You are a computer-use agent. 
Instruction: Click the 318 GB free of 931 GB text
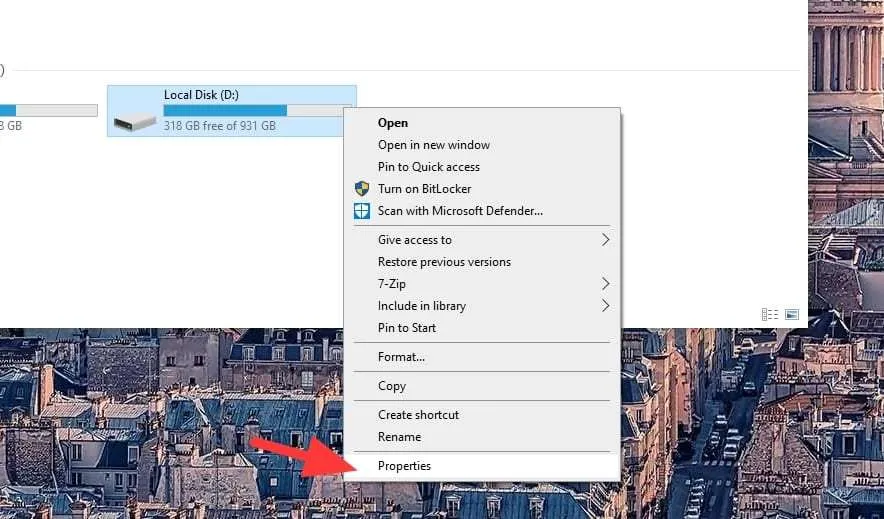pyautogui.click(x=220, y=126)
